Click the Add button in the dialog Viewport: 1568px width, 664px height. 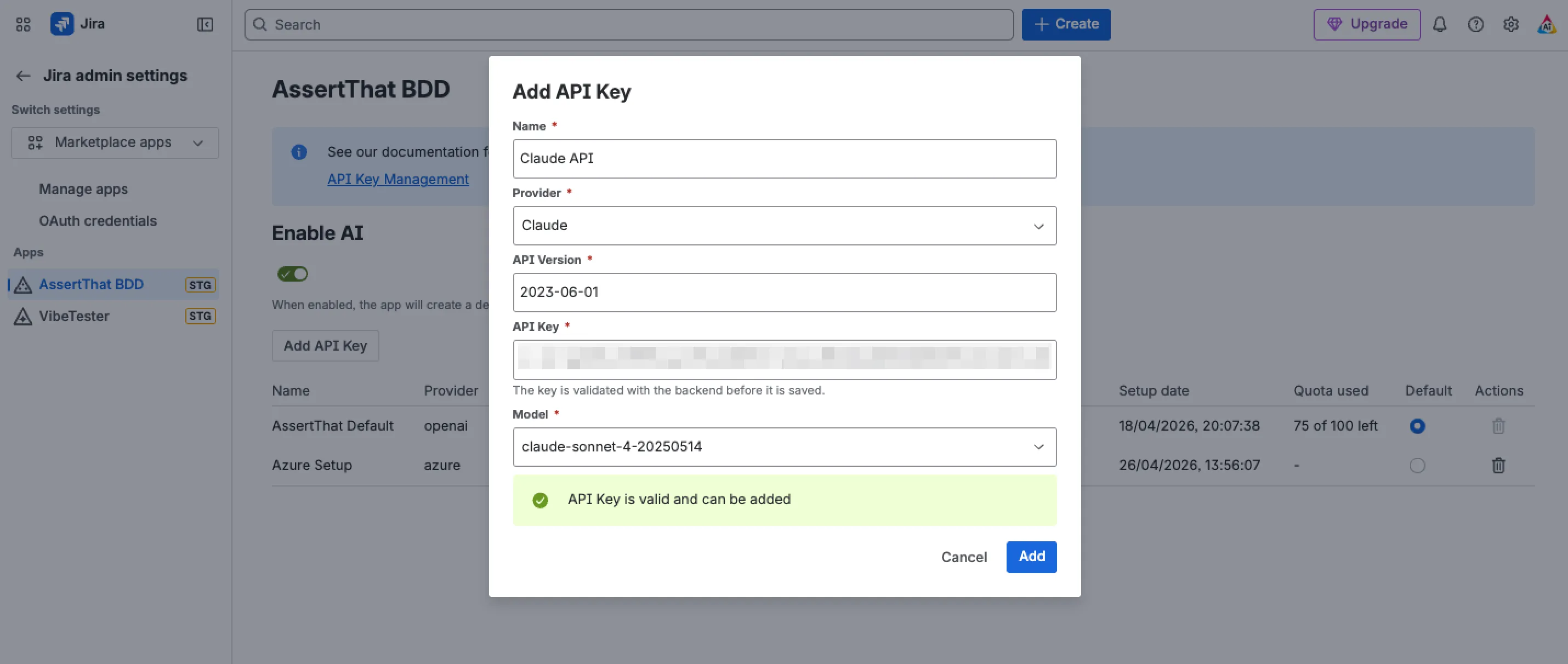1031,557
